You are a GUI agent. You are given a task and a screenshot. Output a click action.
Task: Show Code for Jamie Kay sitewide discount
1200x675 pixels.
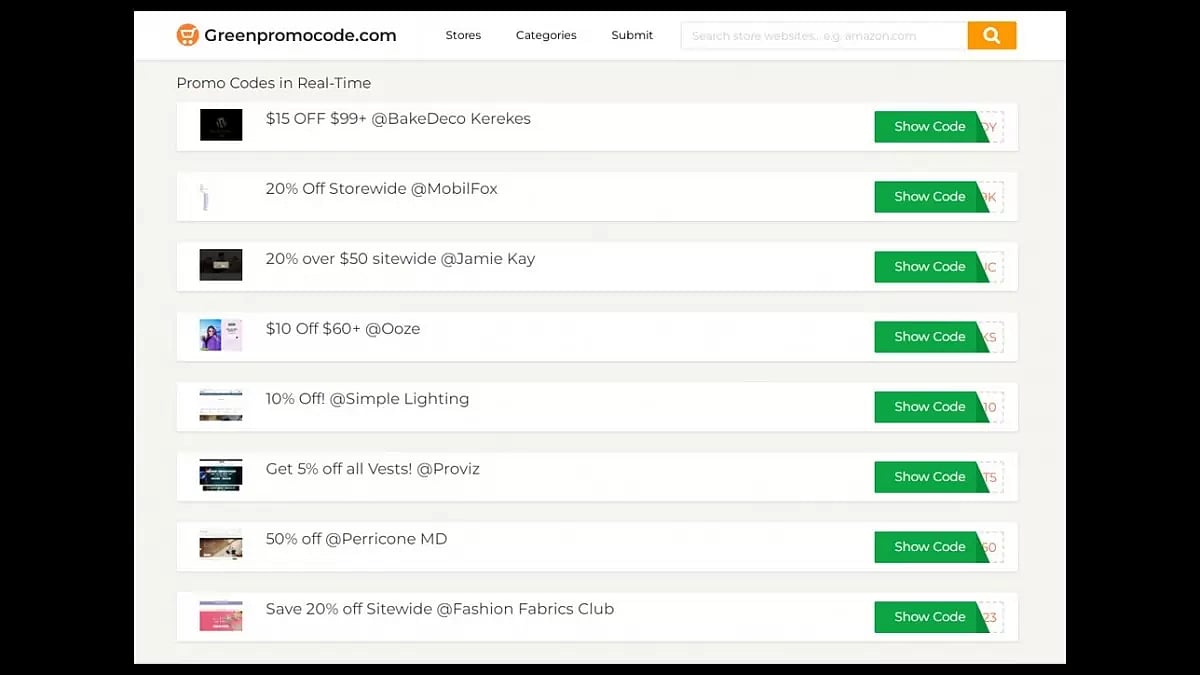pyautogui.click(x=928, y=266)
